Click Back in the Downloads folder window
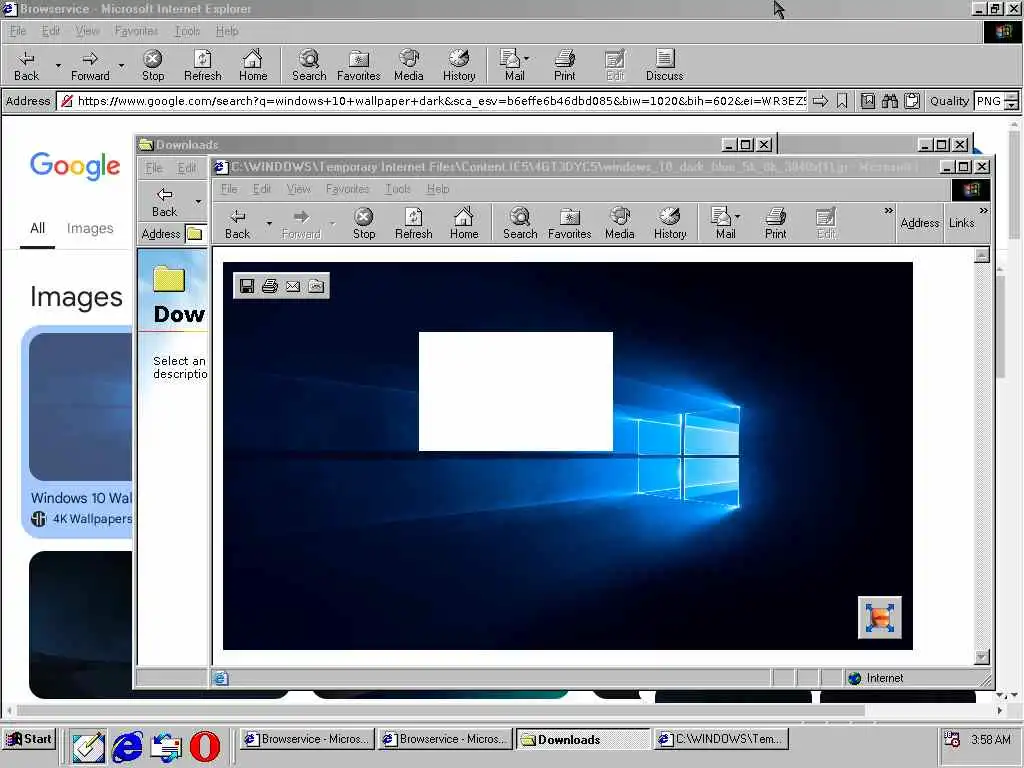Screen dimensions: 1024x768 coord(165,202)
